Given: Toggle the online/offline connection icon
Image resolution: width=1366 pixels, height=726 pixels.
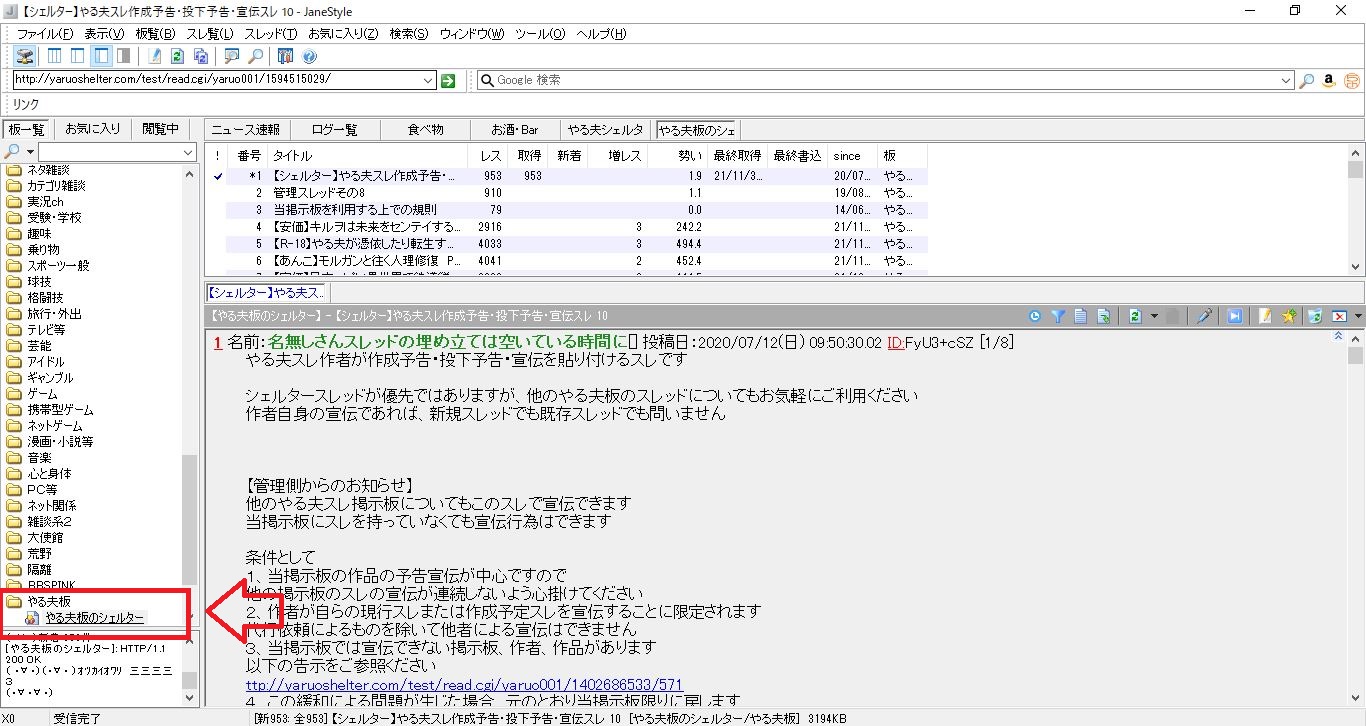Looking at the screenshot, I should (24, 56).
